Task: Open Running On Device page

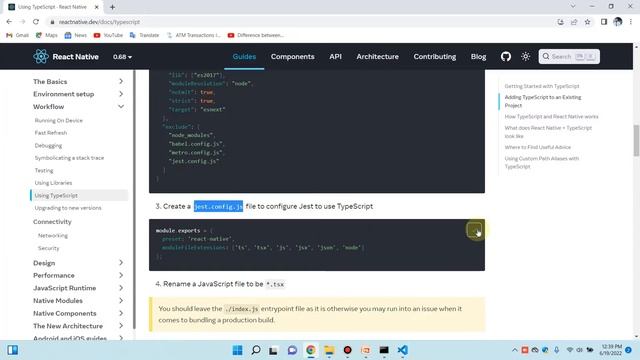Action: (58, 120)
